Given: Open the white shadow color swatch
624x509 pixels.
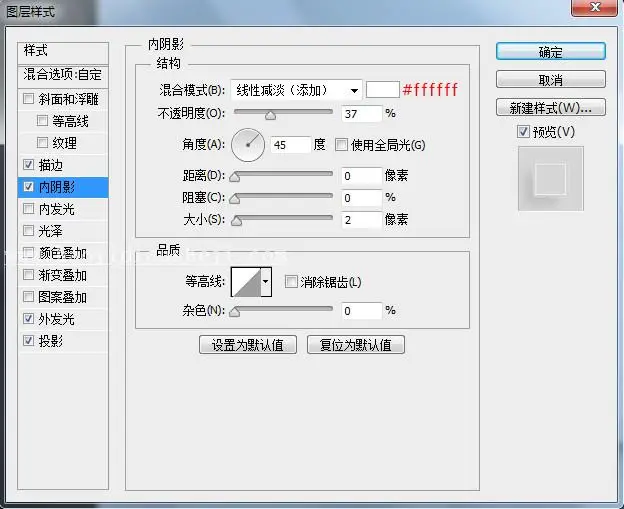Looking at the screenshot, I should point(382,90).
